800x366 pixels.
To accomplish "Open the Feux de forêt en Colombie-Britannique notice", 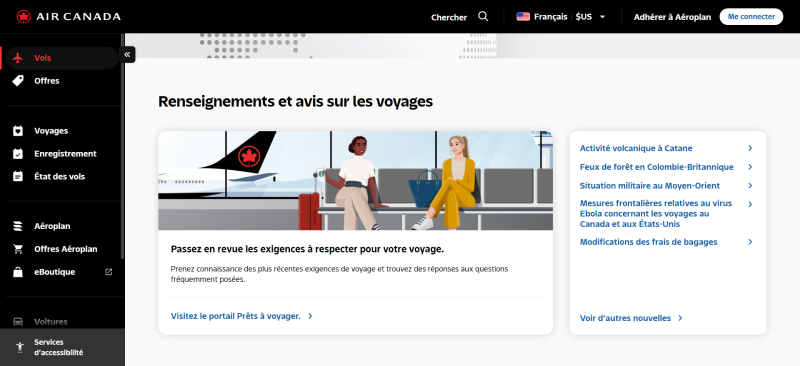I will 657,167.
